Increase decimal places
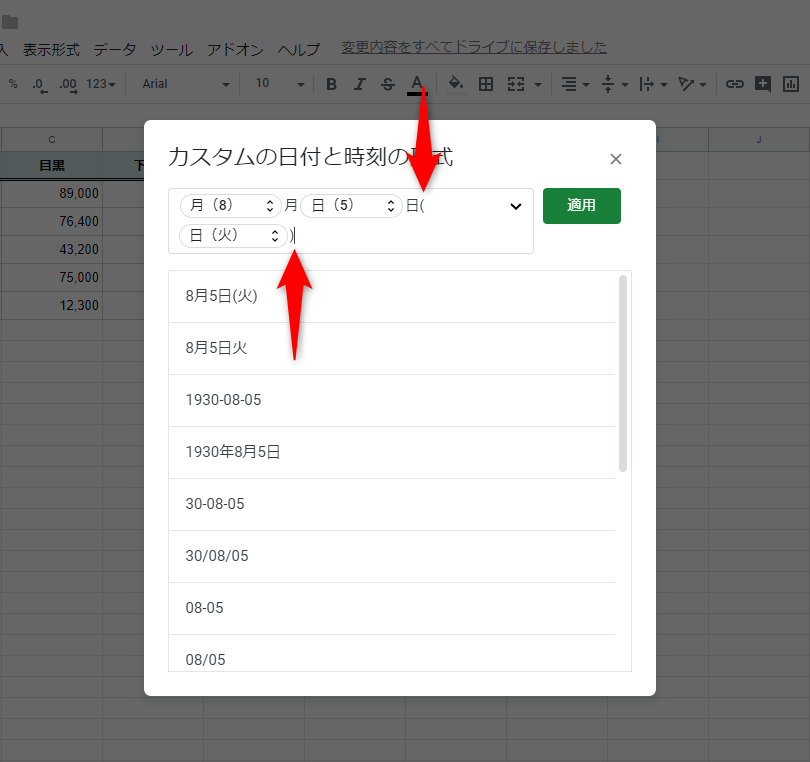The height and width of the screenshot is (762, 810). click(68, 85)
